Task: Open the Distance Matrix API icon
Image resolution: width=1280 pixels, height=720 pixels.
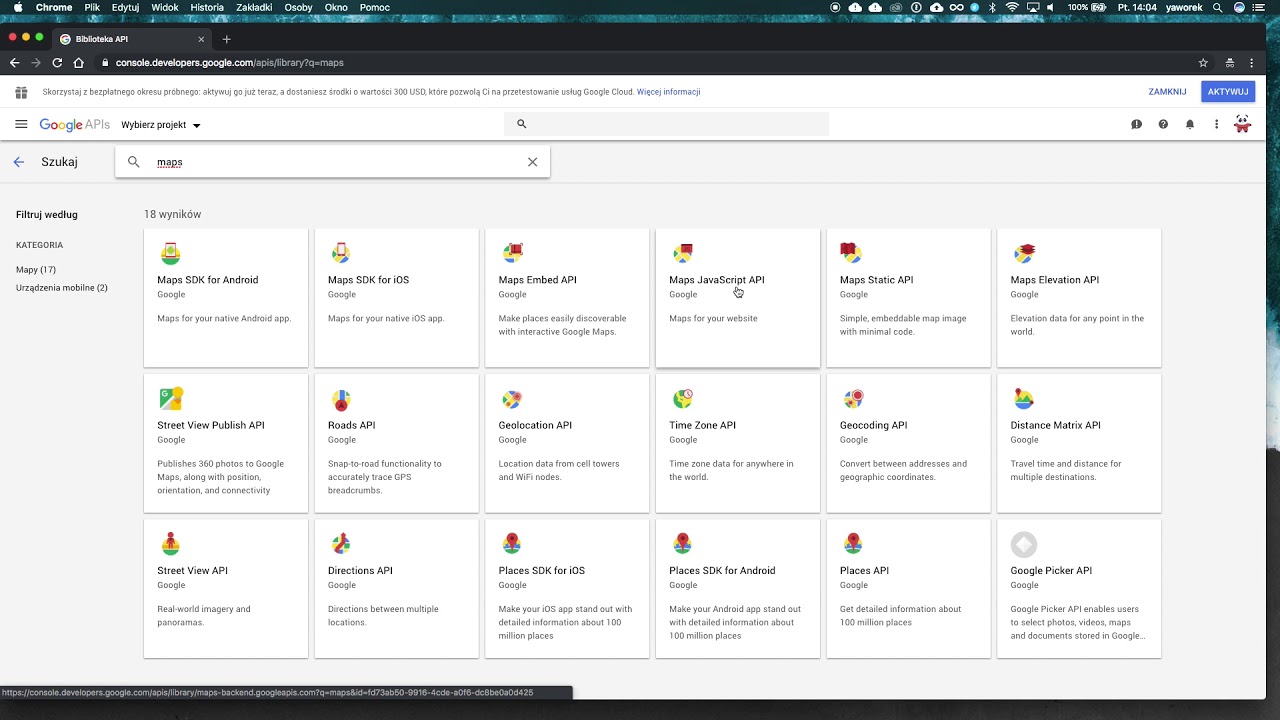Action: pos(1023,399)
